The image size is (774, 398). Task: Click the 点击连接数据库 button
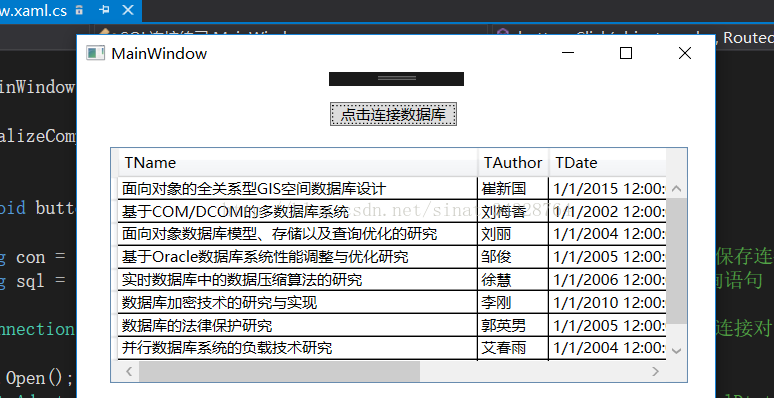coord(393,115)
